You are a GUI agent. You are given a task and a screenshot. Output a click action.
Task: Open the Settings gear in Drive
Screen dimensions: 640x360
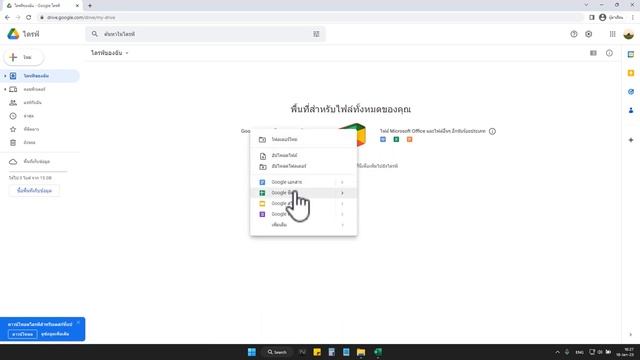click(x=589, y=34)
